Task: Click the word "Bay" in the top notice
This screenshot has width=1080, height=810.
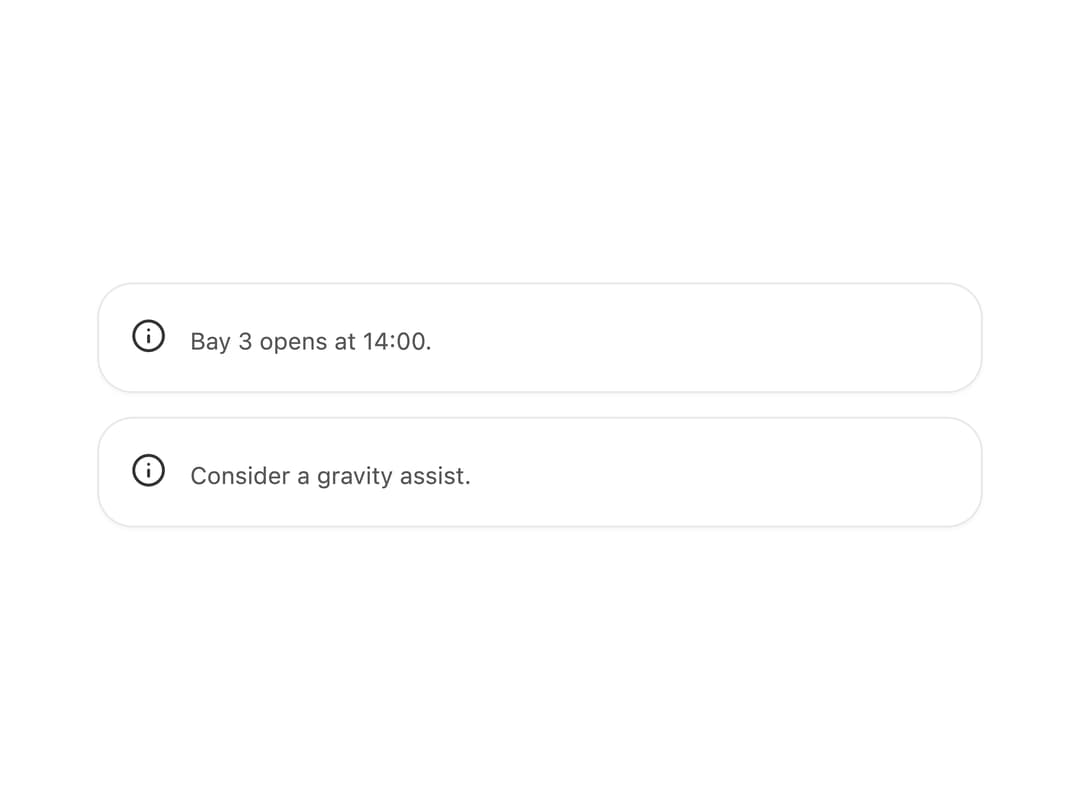Action: (x=210, y=342)
